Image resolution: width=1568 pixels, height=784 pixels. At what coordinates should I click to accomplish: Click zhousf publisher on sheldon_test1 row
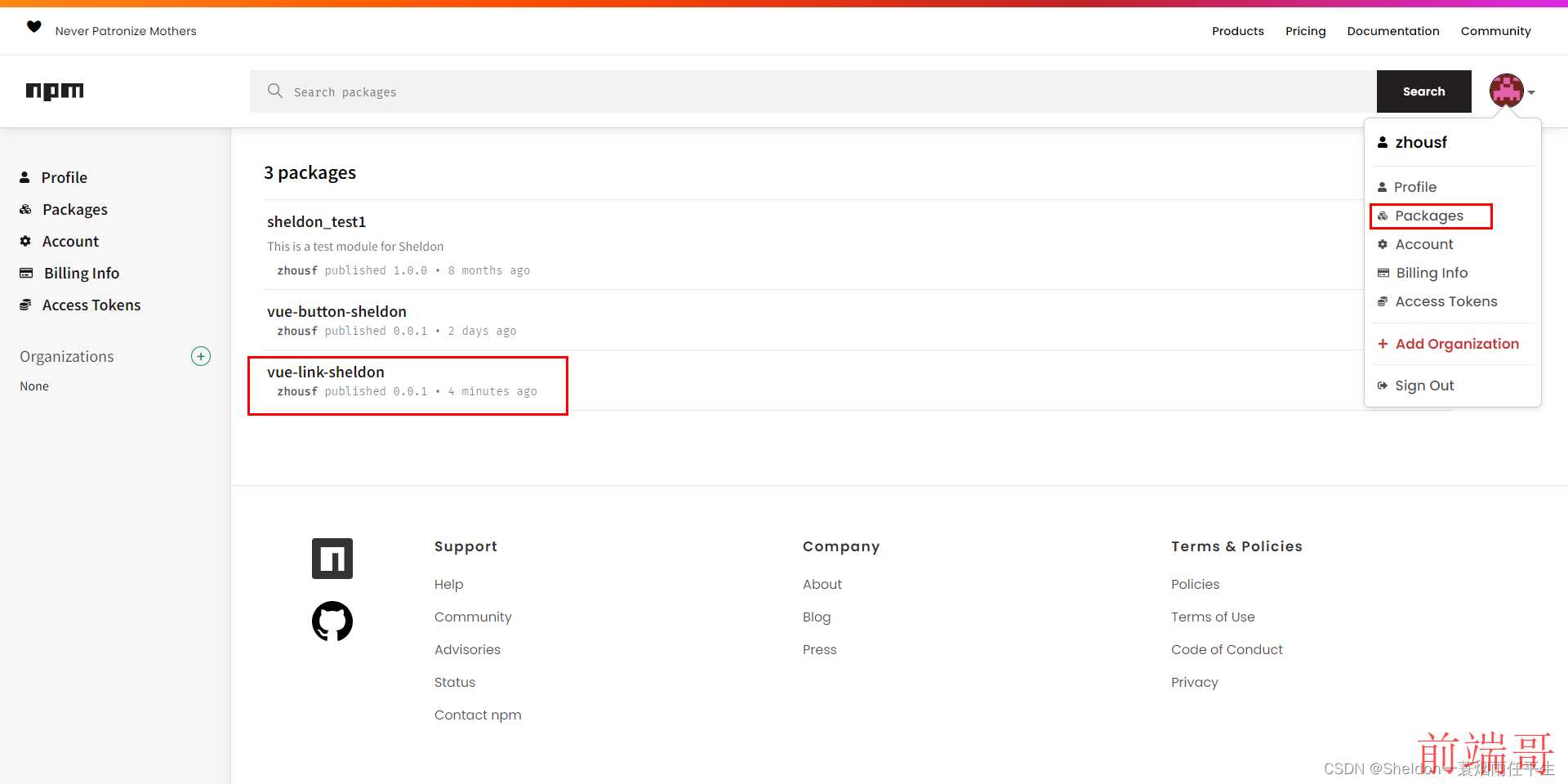pyautogui.click(x=297, y=270)
